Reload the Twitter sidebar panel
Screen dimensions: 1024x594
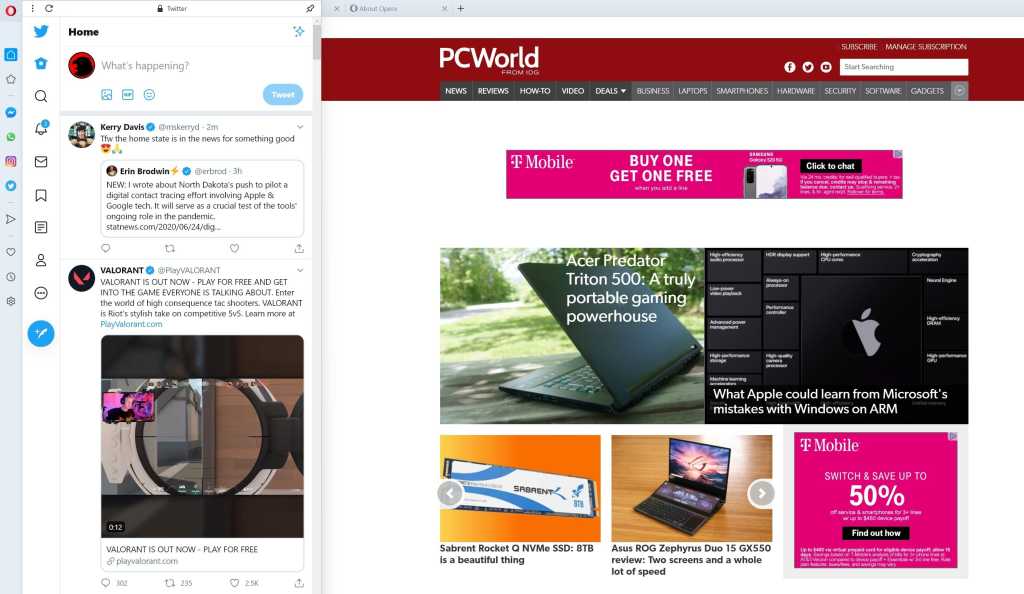point(49,8)
